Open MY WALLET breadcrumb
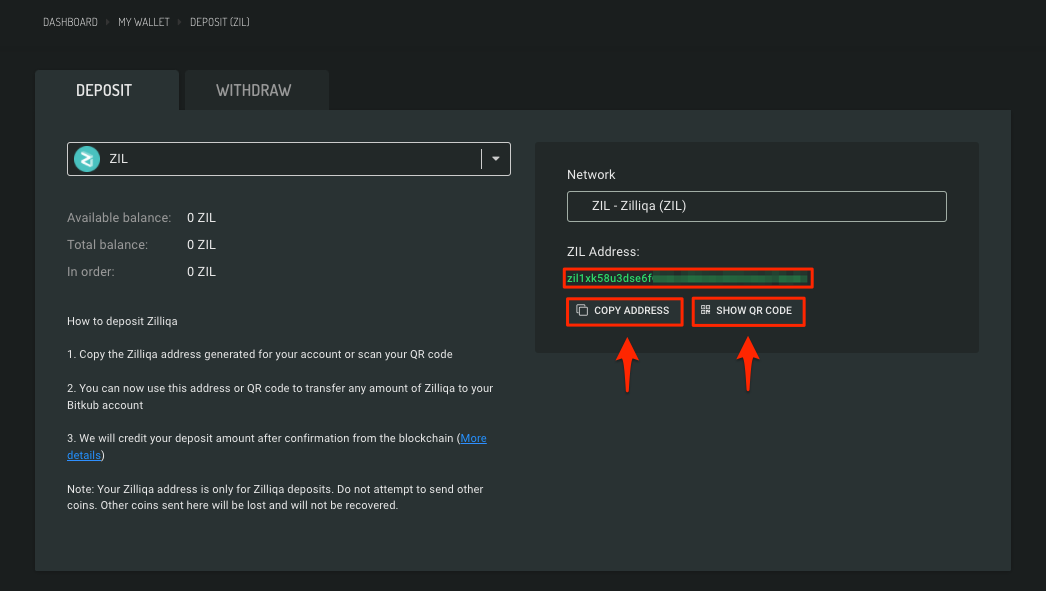Screen dimensions: 1046x591 [x=143, y=22]
